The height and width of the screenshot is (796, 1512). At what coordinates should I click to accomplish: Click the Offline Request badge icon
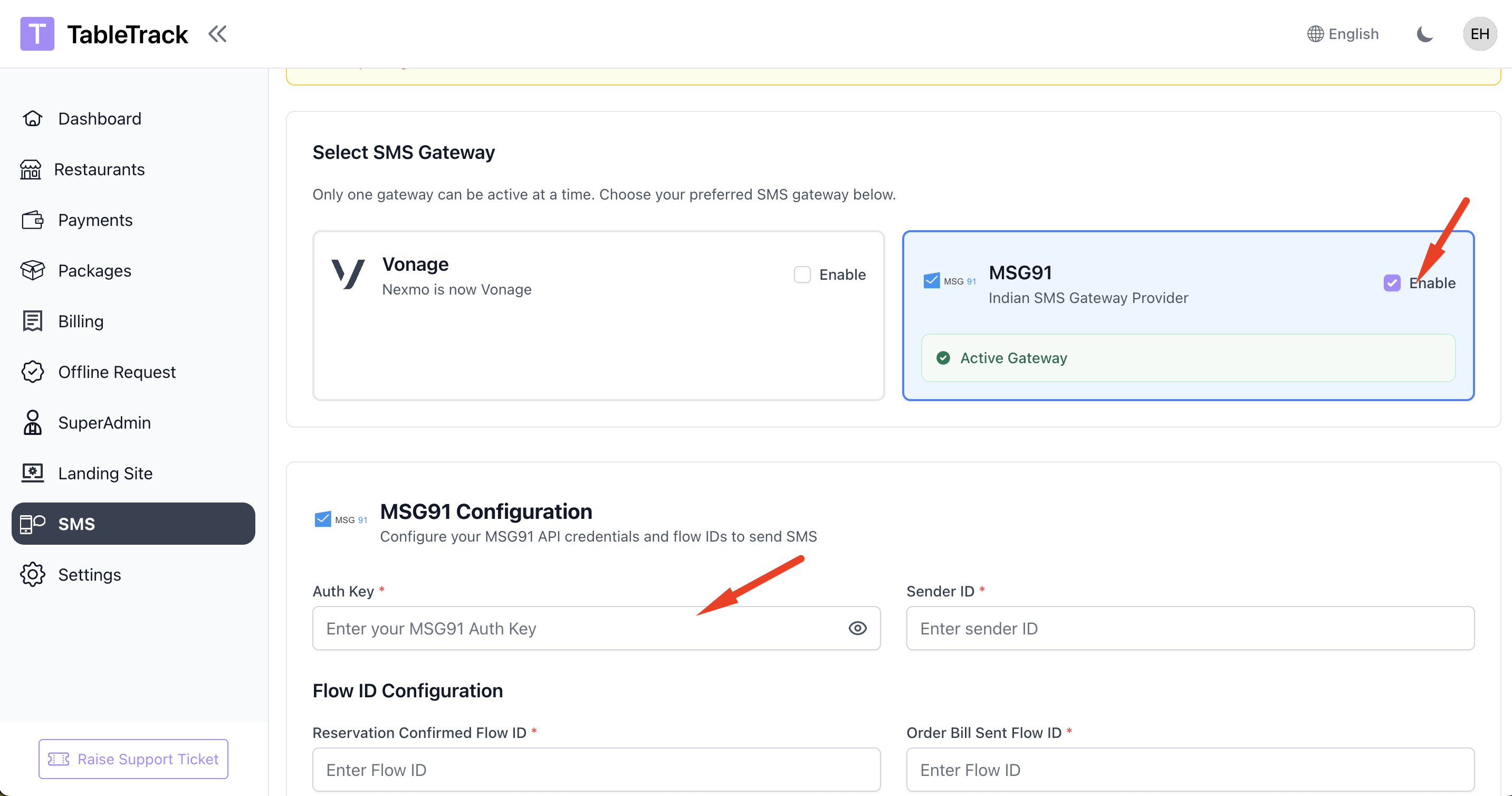(32, 372)
